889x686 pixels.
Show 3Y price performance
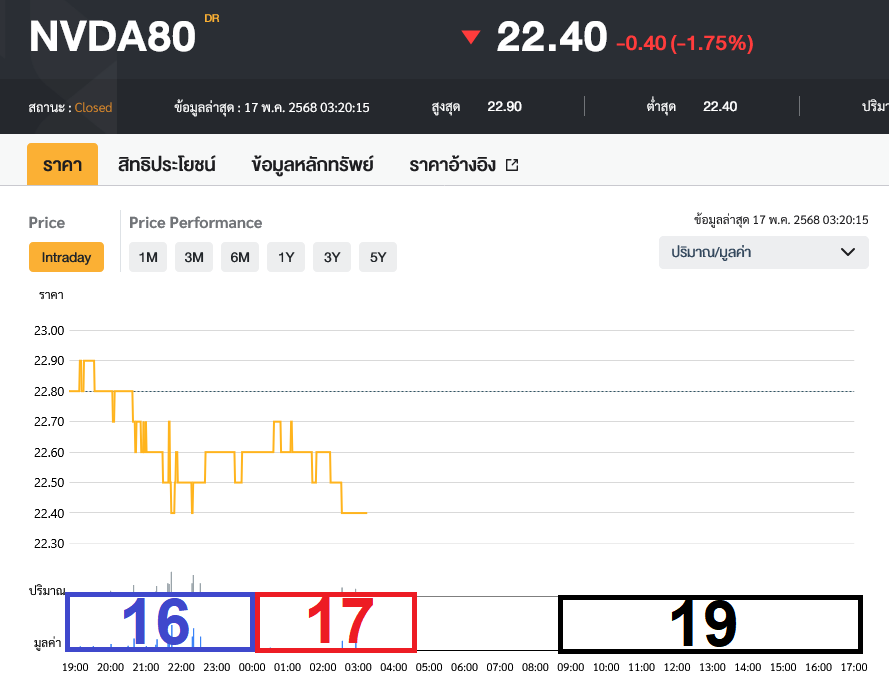(x=332, y=257)
